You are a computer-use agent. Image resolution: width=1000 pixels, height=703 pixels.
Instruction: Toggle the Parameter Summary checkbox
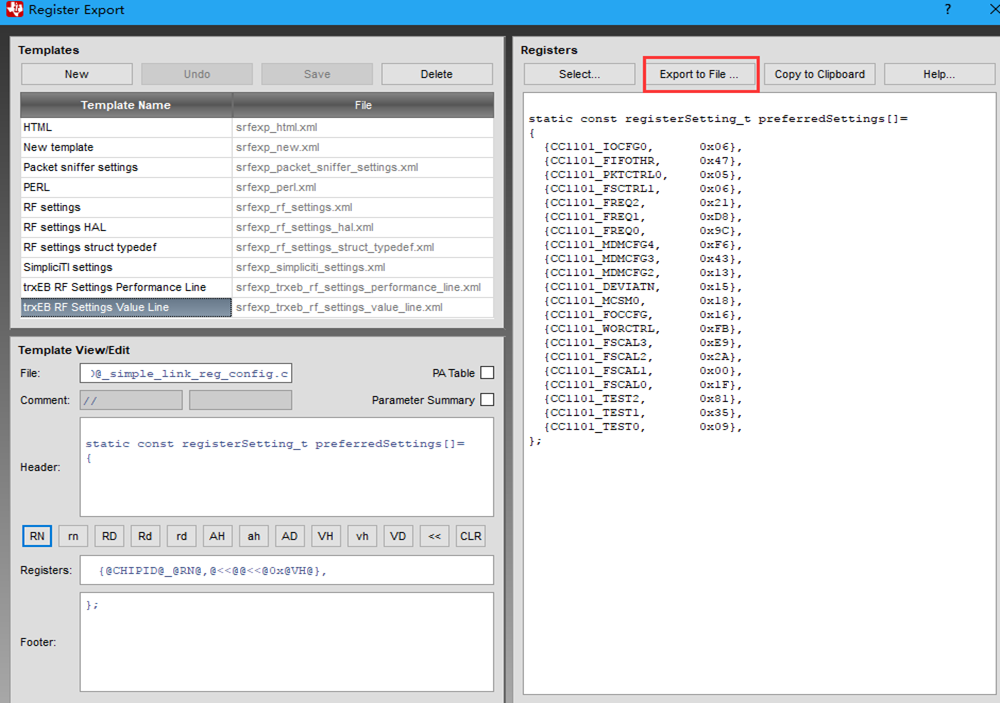coord(487,400)
